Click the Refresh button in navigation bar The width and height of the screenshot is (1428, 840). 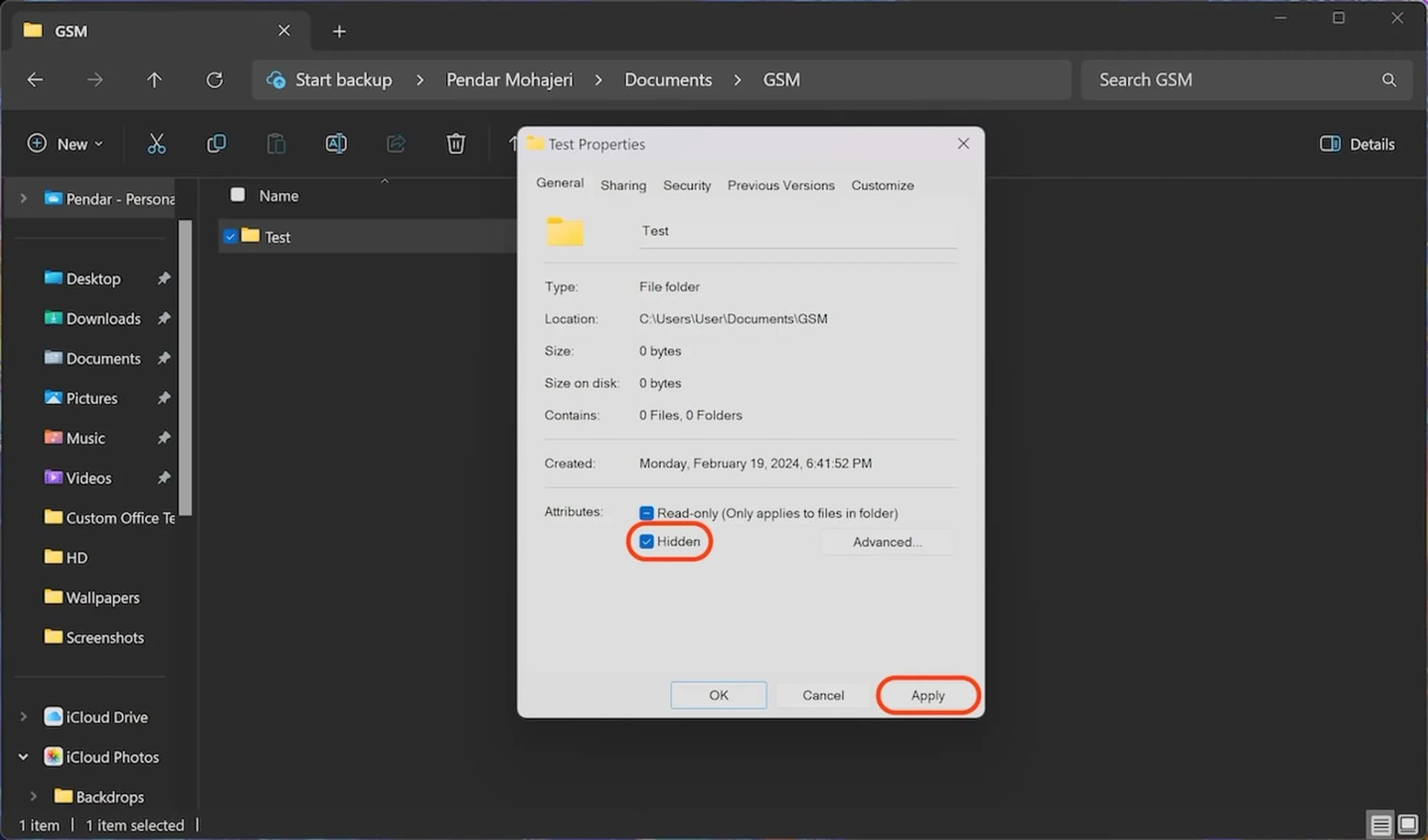click(214, 80)
